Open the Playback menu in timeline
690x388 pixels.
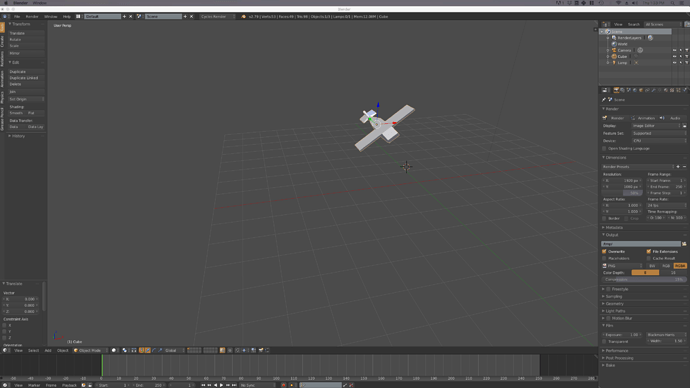[69, 385]
